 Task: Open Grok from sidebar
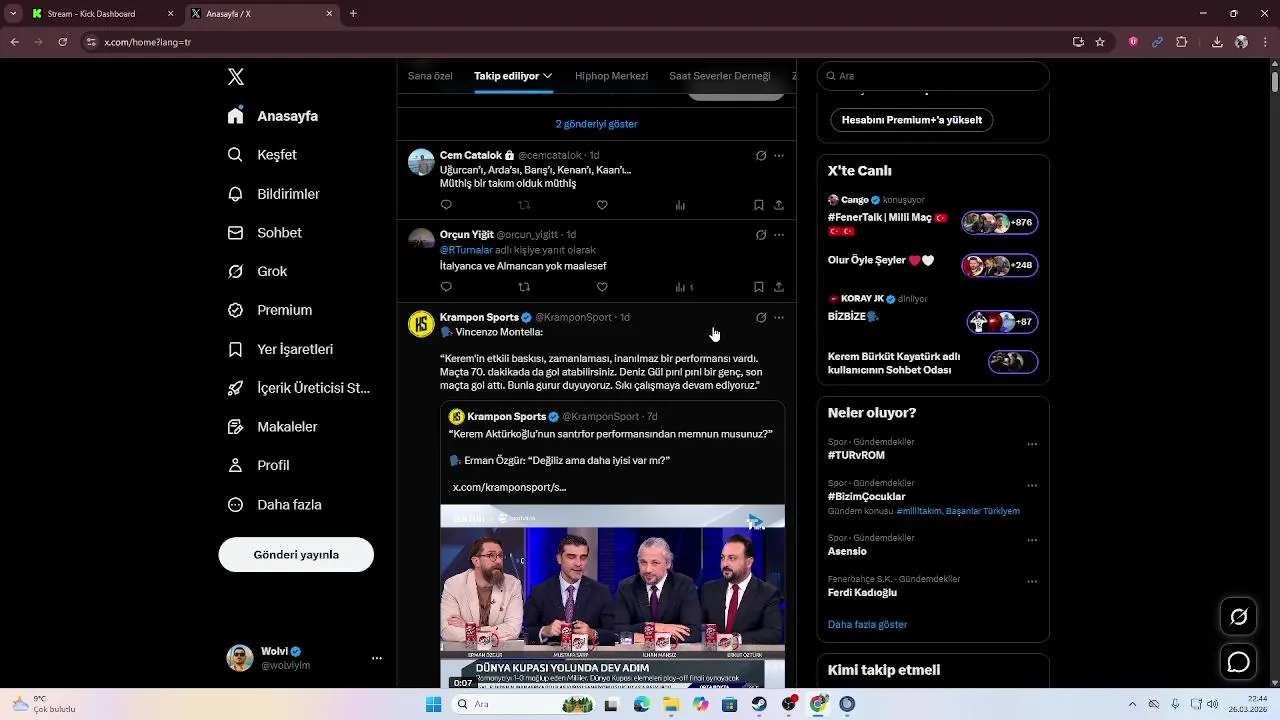coord(257,272)
